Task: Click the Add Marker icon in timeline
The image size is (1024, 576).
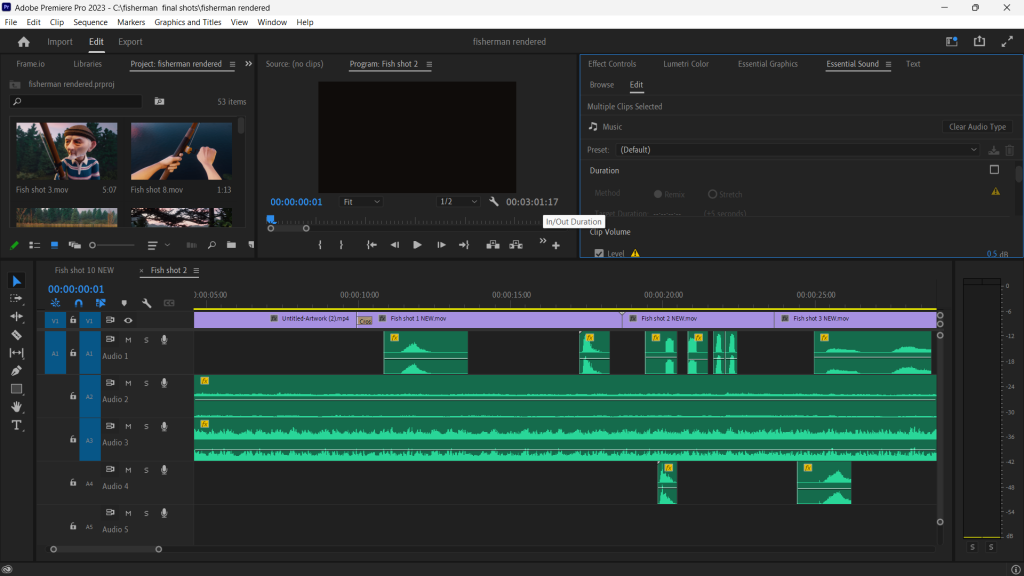Action: point(124,303)
